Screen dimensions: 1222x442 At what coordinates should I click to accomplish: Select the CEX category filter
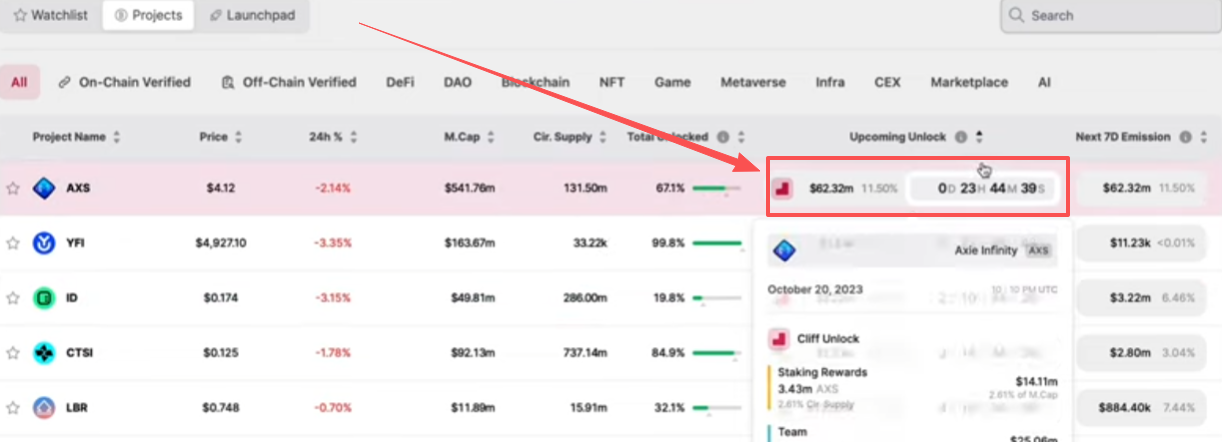(888, 83)
